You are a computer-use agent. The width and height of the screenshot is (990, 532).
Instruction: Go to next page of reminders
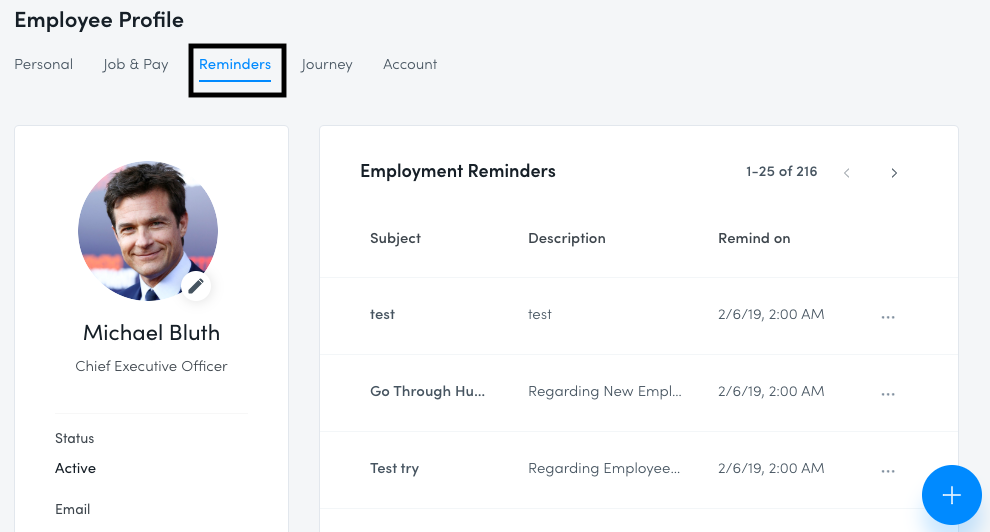[894, 173]
